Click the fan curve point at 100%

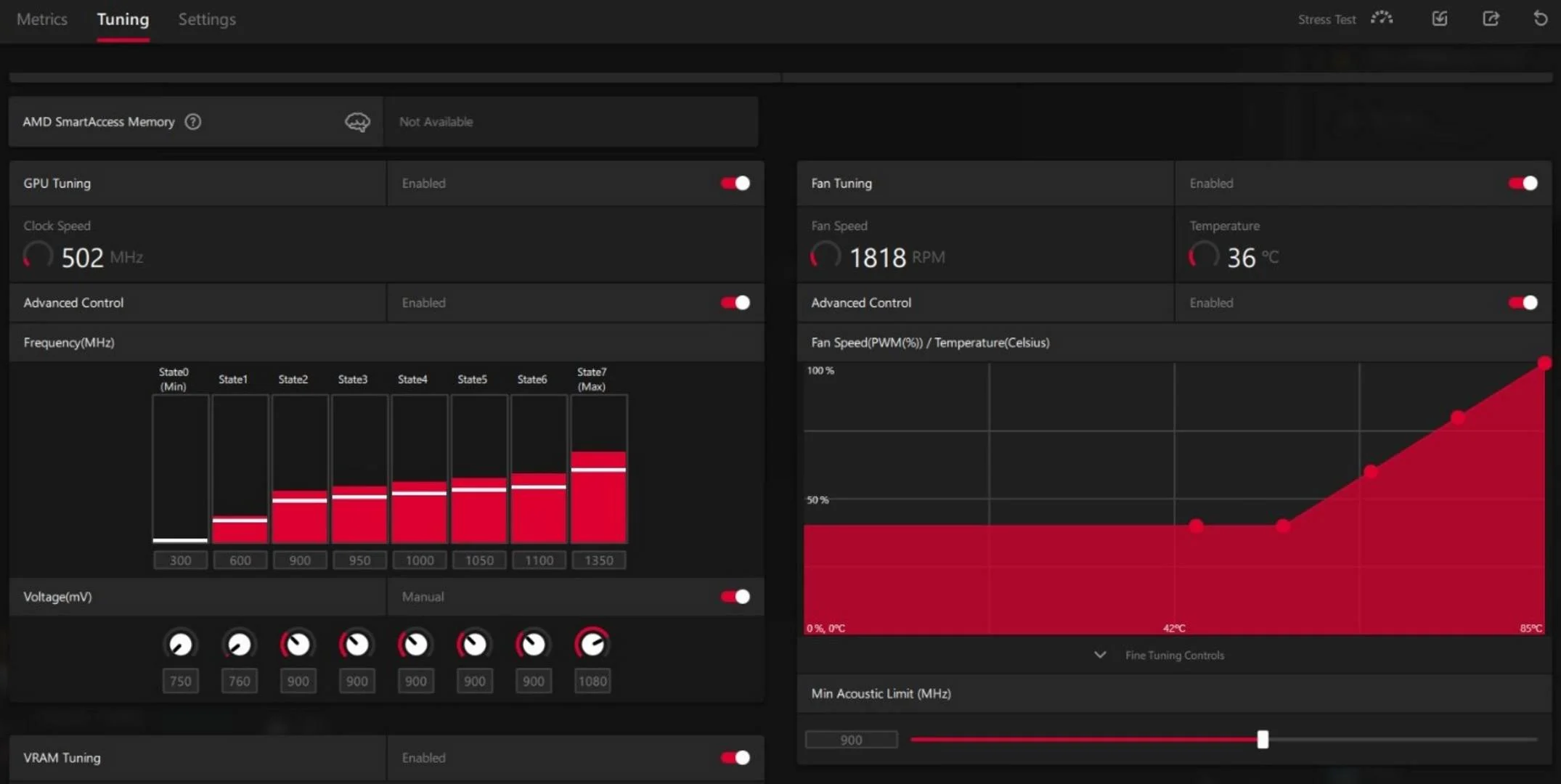(1544, 363)
